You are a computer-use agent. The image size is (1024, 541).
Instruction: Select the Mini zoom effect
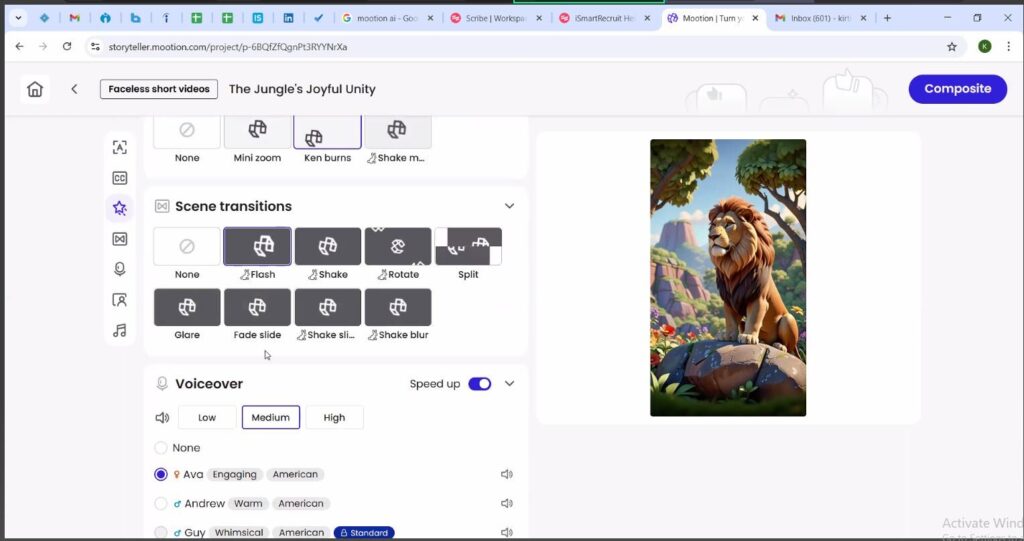click(257, 131)
